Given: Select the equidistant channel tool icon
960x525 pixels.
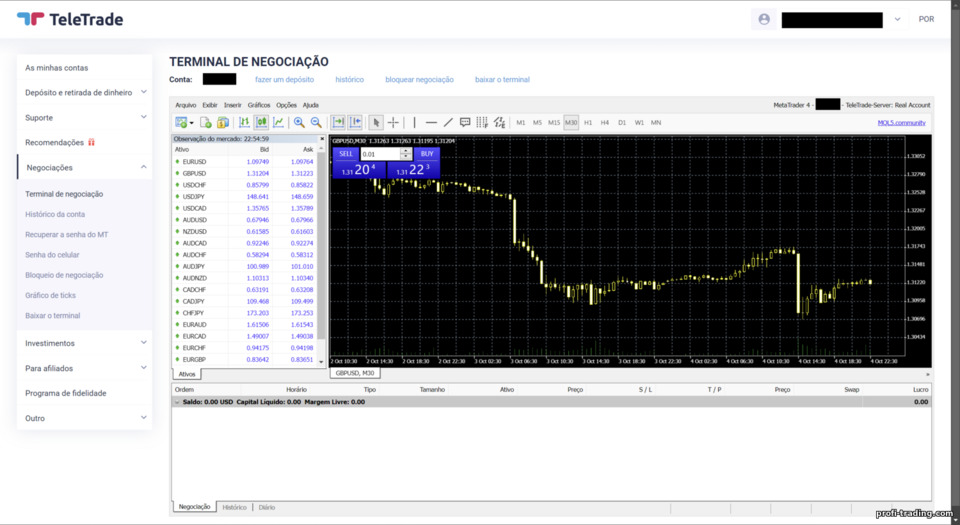Looking at the screenshot, I should pyautogui.click(x=500, y=122).
